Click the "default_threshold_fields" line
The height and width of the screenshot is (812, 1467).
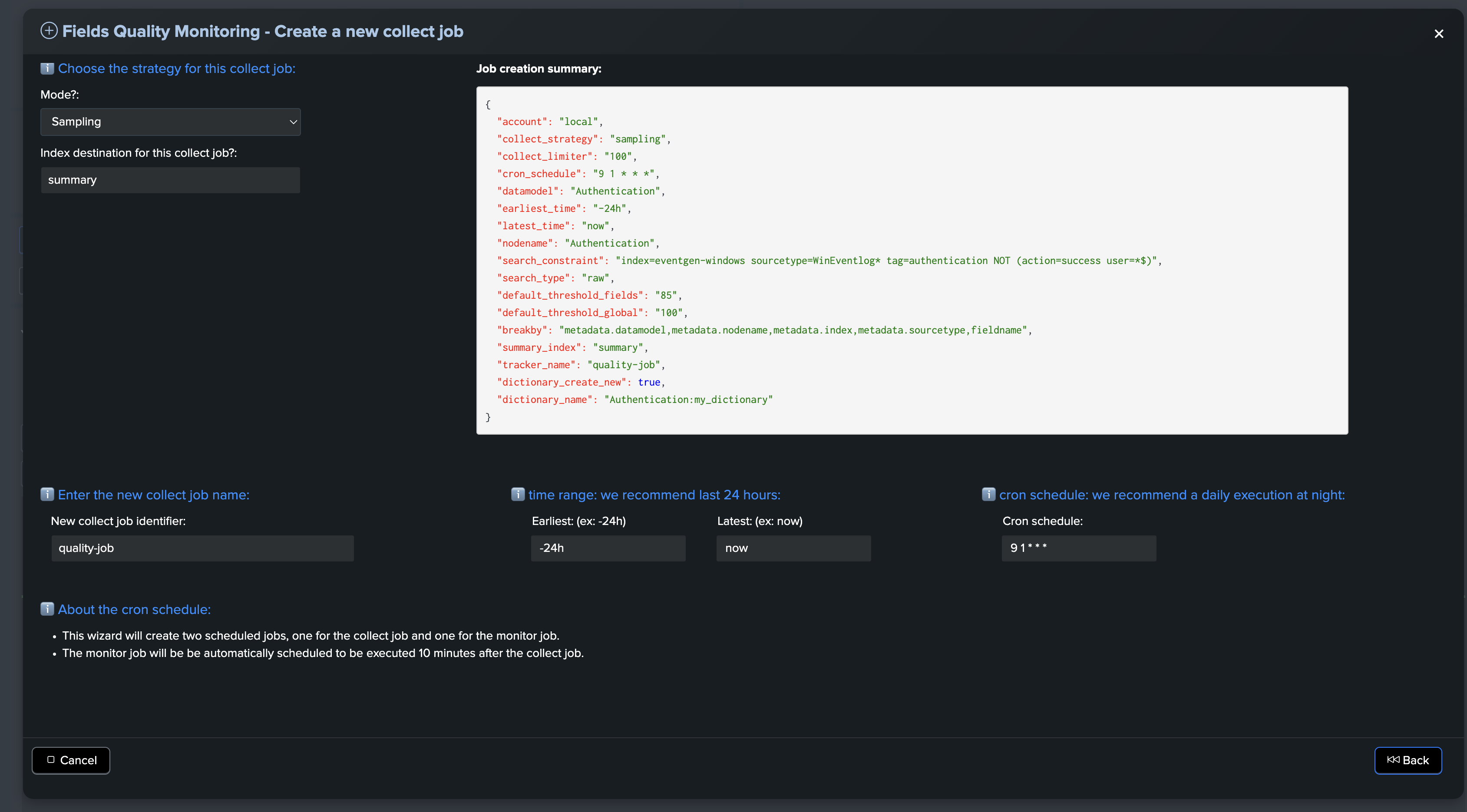(589, 296)
